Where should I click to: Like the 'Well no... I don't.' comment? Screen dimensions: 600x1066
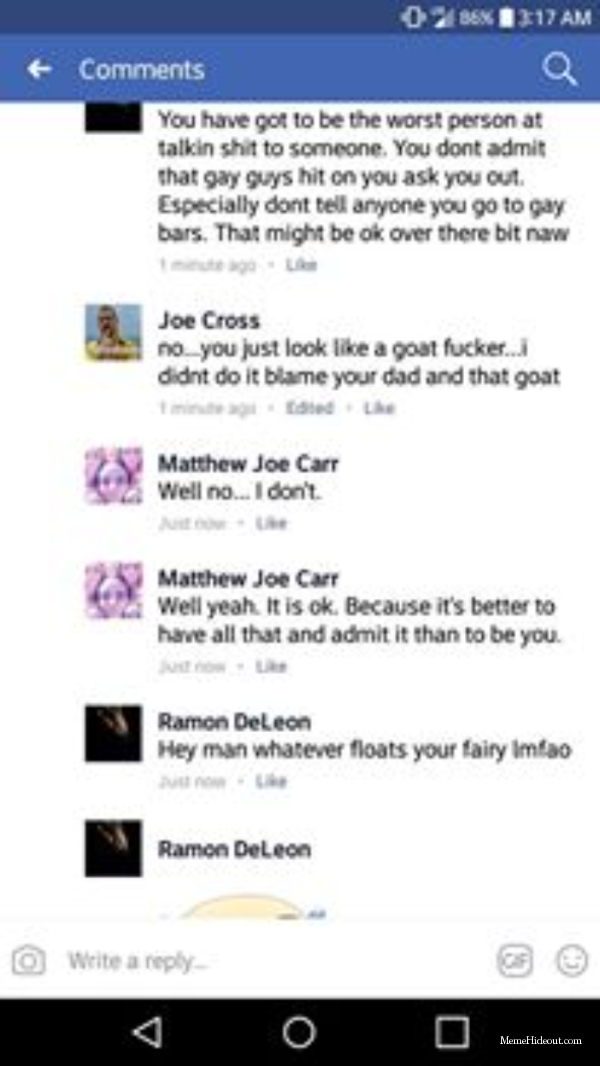pyautogui.click(x=271, y=523)
